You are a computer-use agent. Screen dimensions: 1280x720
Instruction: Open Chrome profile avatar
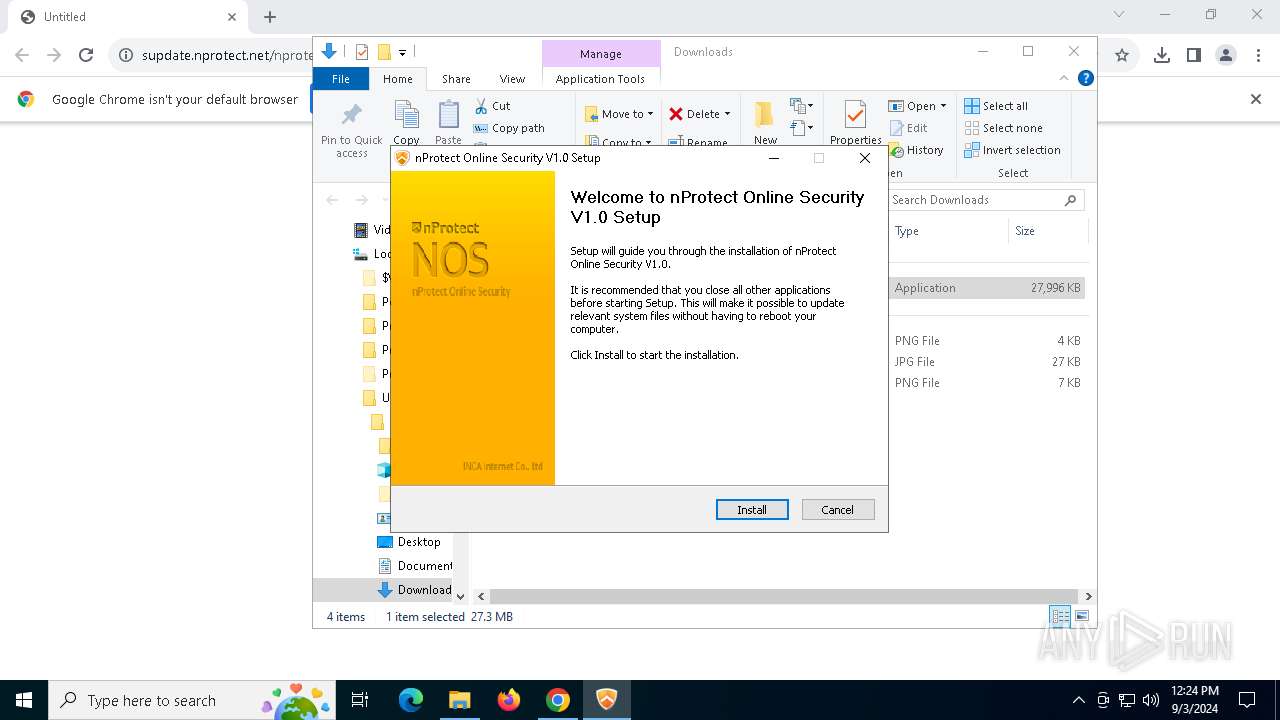pos(1226,56)
